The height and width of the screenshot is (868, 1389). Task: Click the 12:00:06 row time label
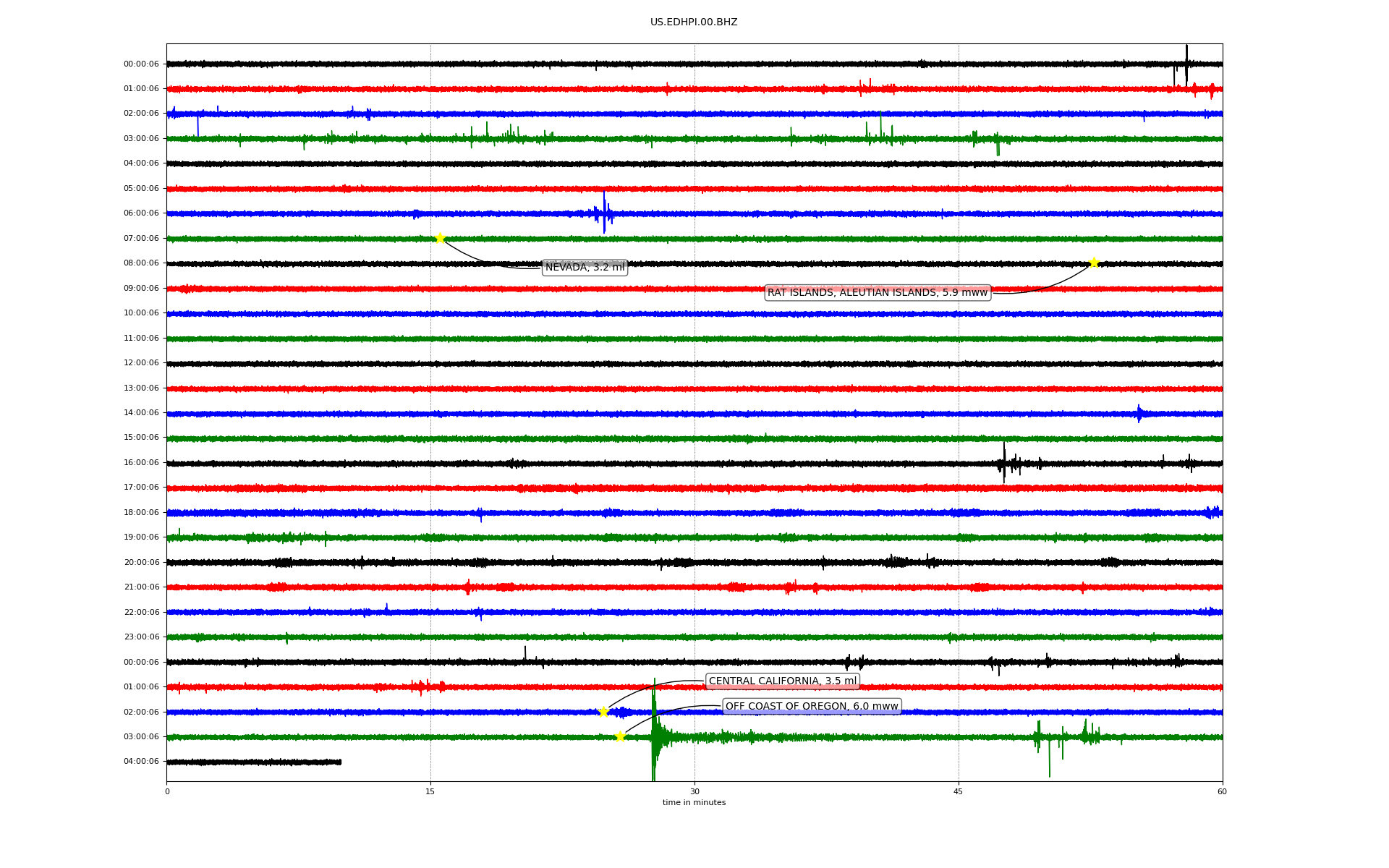pos(141,363)
